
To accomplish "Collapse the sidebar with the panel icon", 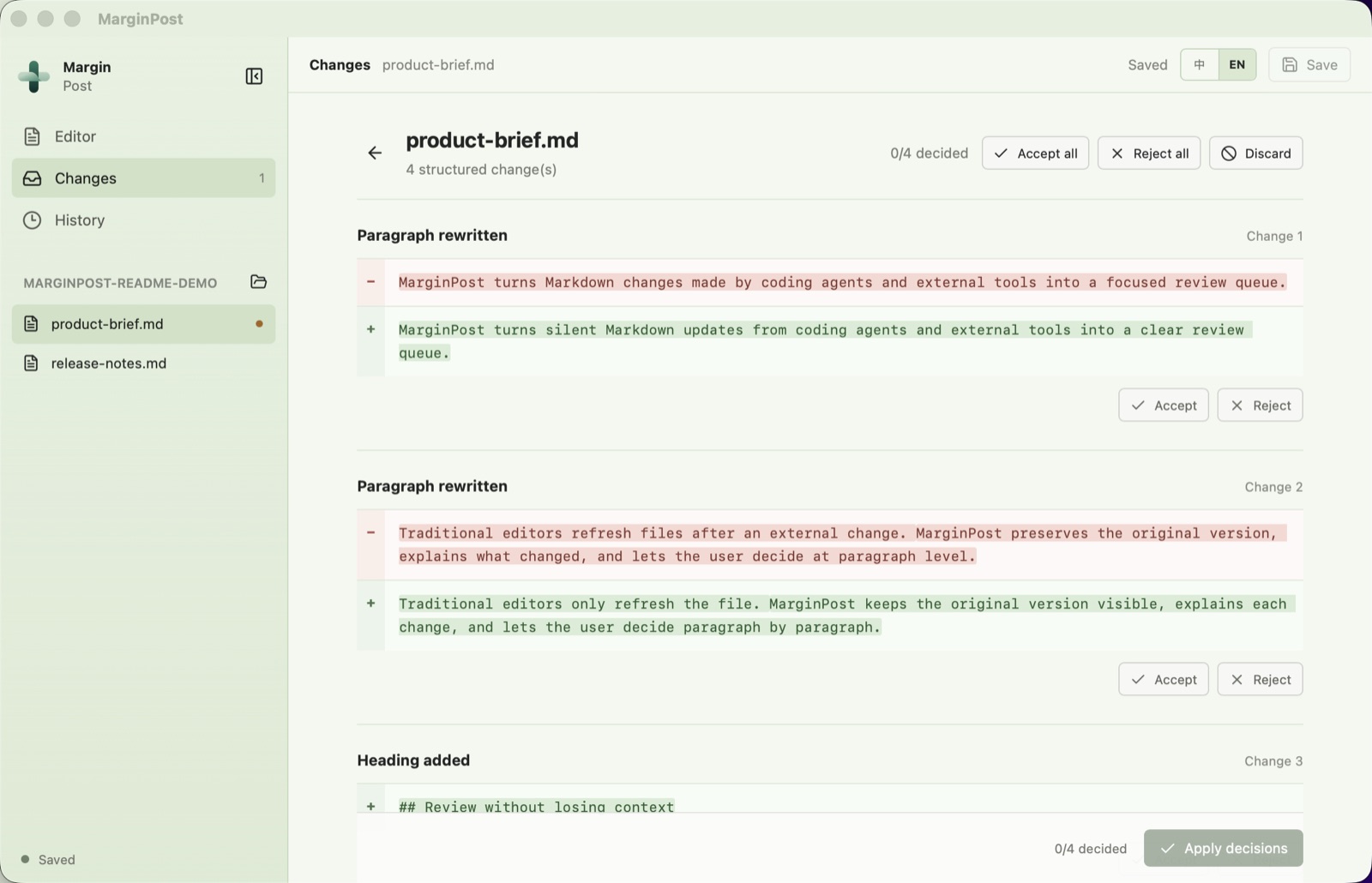I will click(x=254, y=76).
